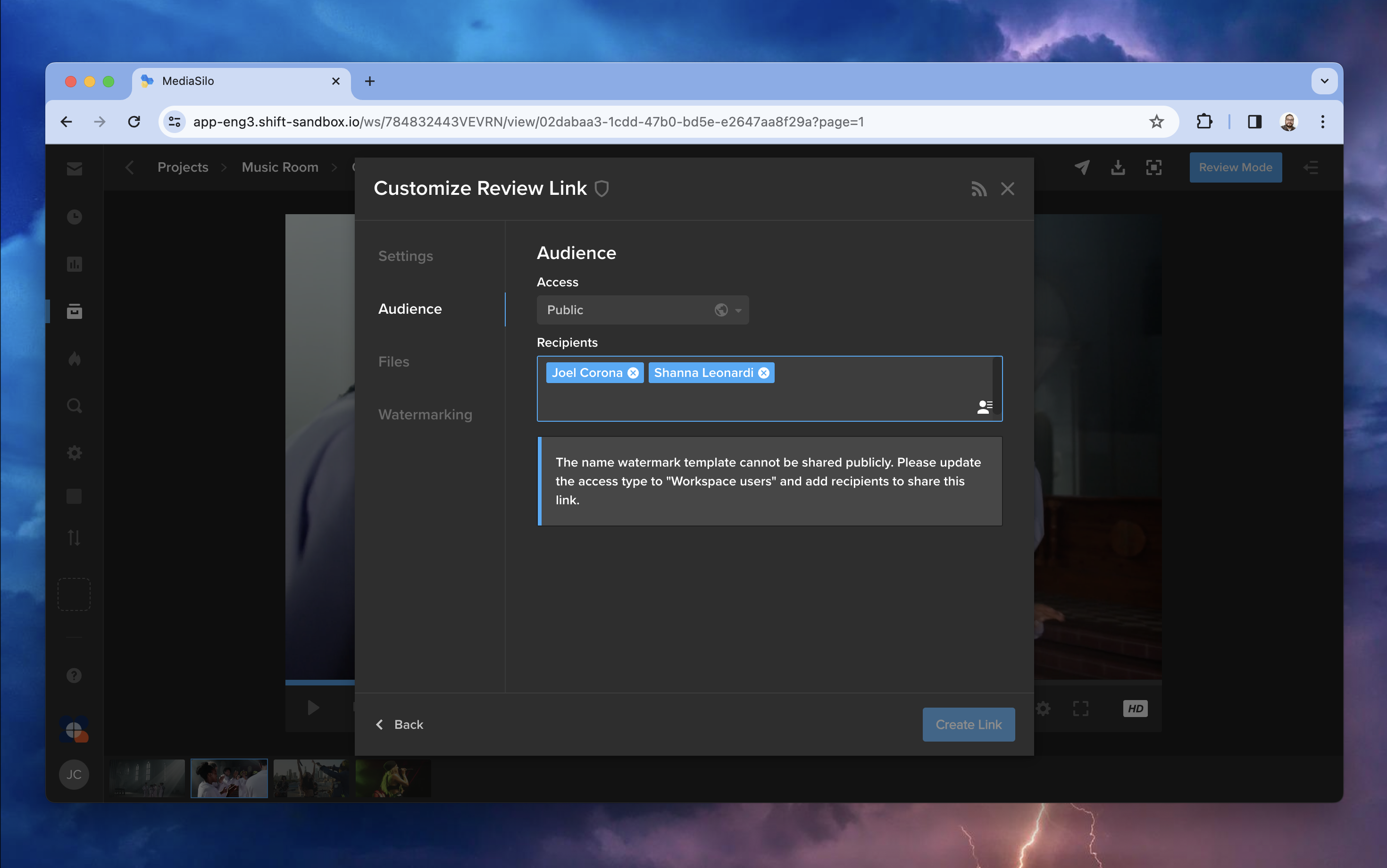
Task: Click the screenshot frame icon in toolbar
Action: tap(1154, 167)
